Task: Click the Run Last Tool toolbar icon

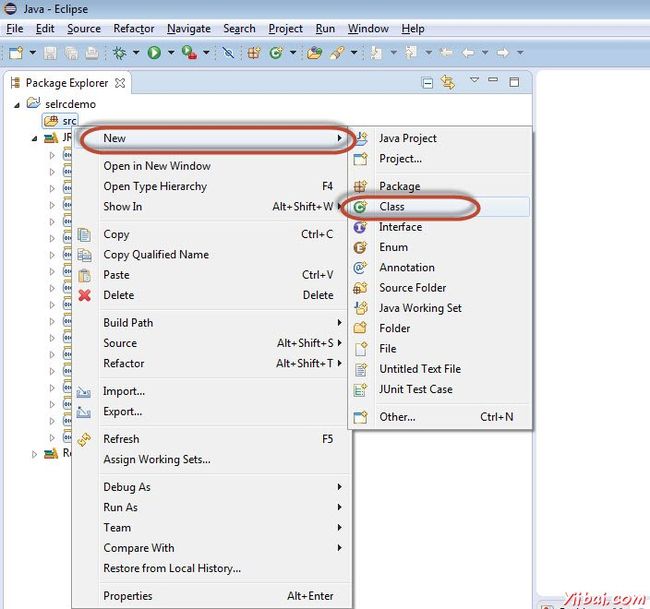Action: [189, 53]
